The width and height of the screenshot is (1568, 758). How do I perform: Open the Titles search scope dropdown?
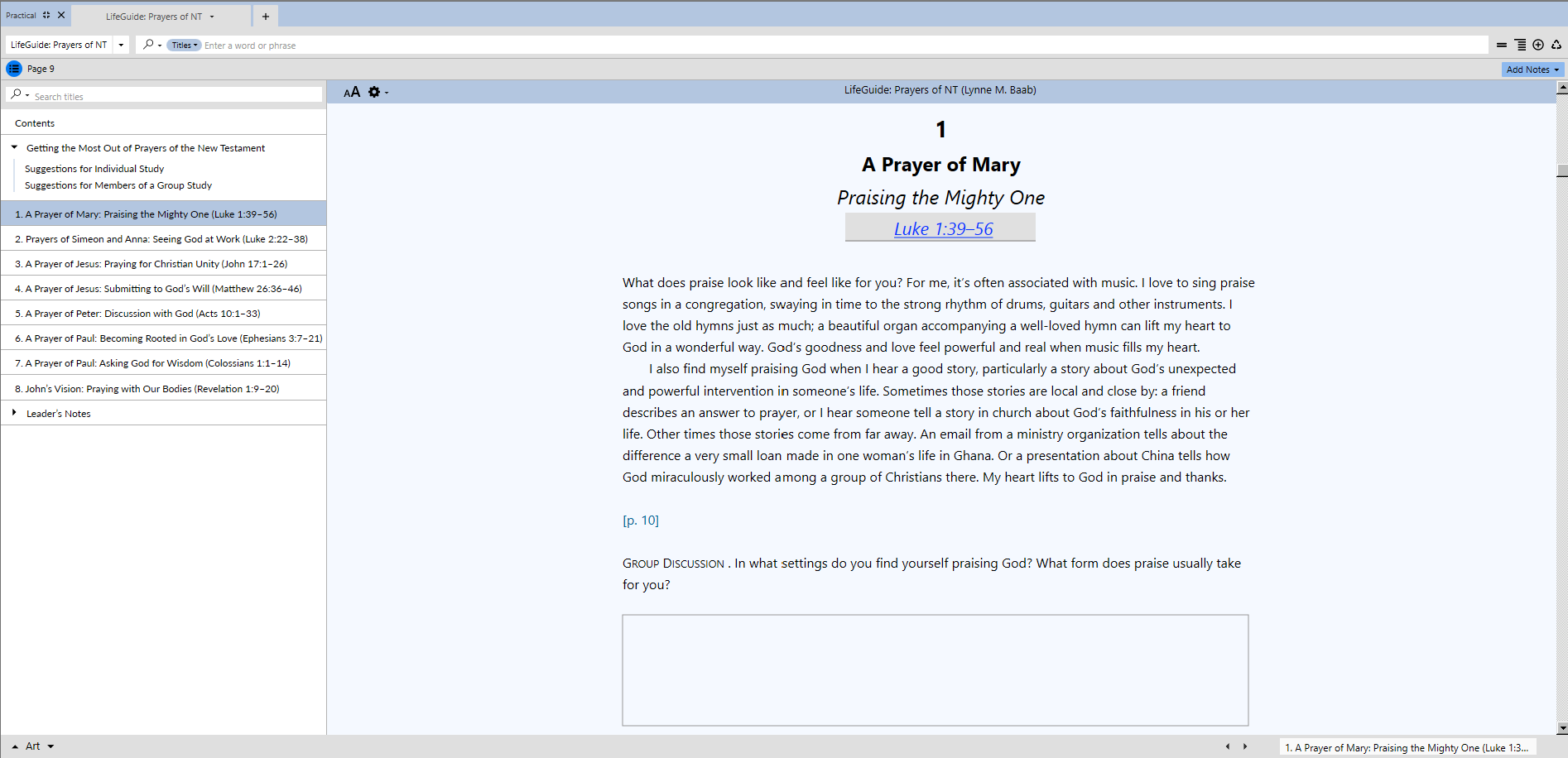(184, 46)
